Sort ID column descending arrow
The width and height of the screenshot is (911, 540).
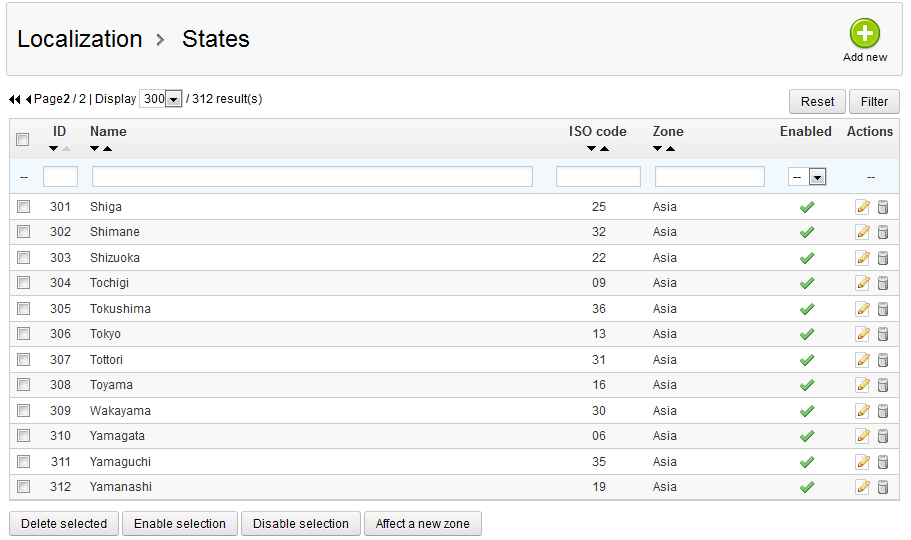54,149
